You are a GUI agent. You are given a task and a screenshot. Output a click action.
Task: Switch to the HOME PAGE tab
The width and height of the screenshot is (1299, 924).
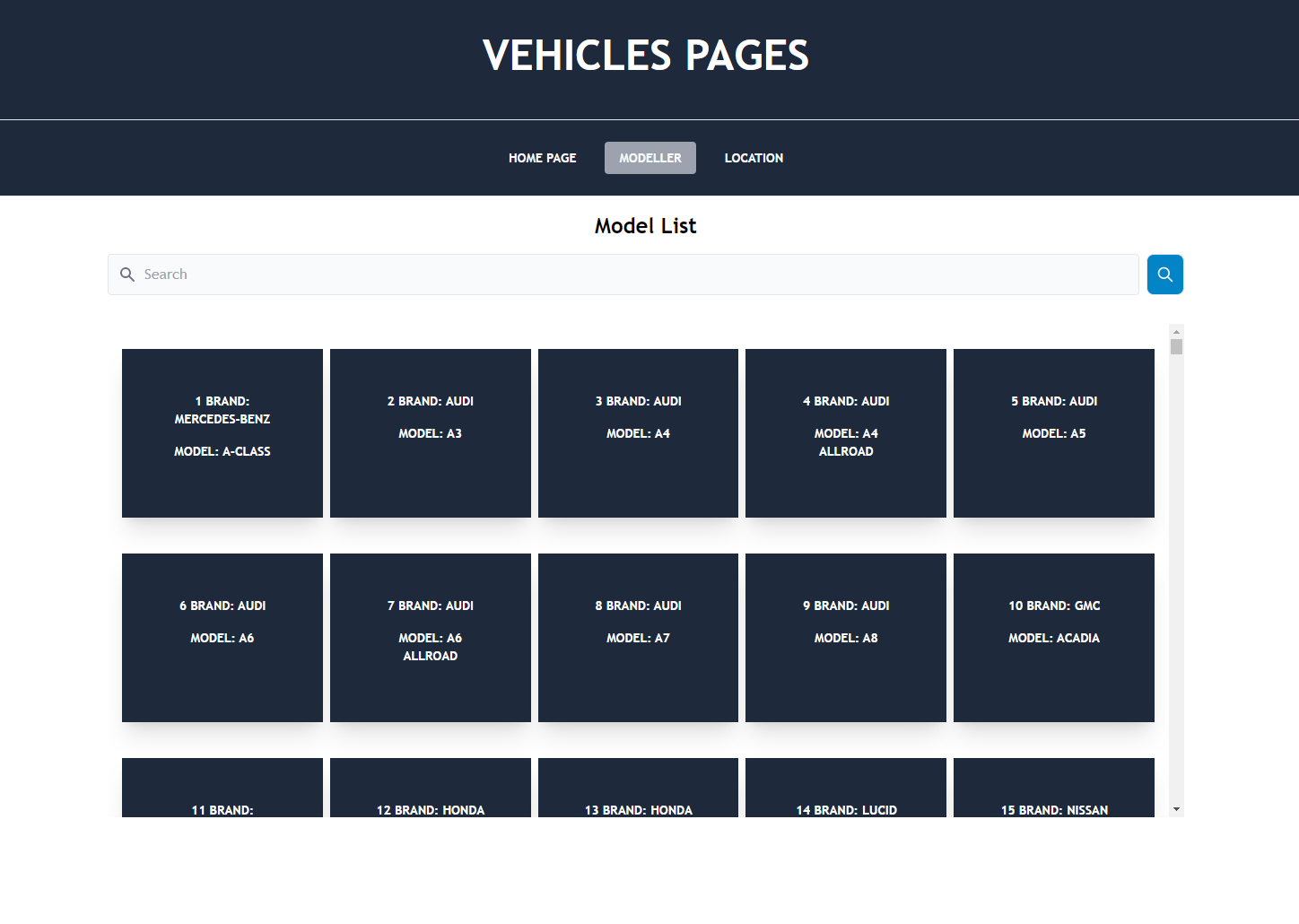tap(542, 158)
